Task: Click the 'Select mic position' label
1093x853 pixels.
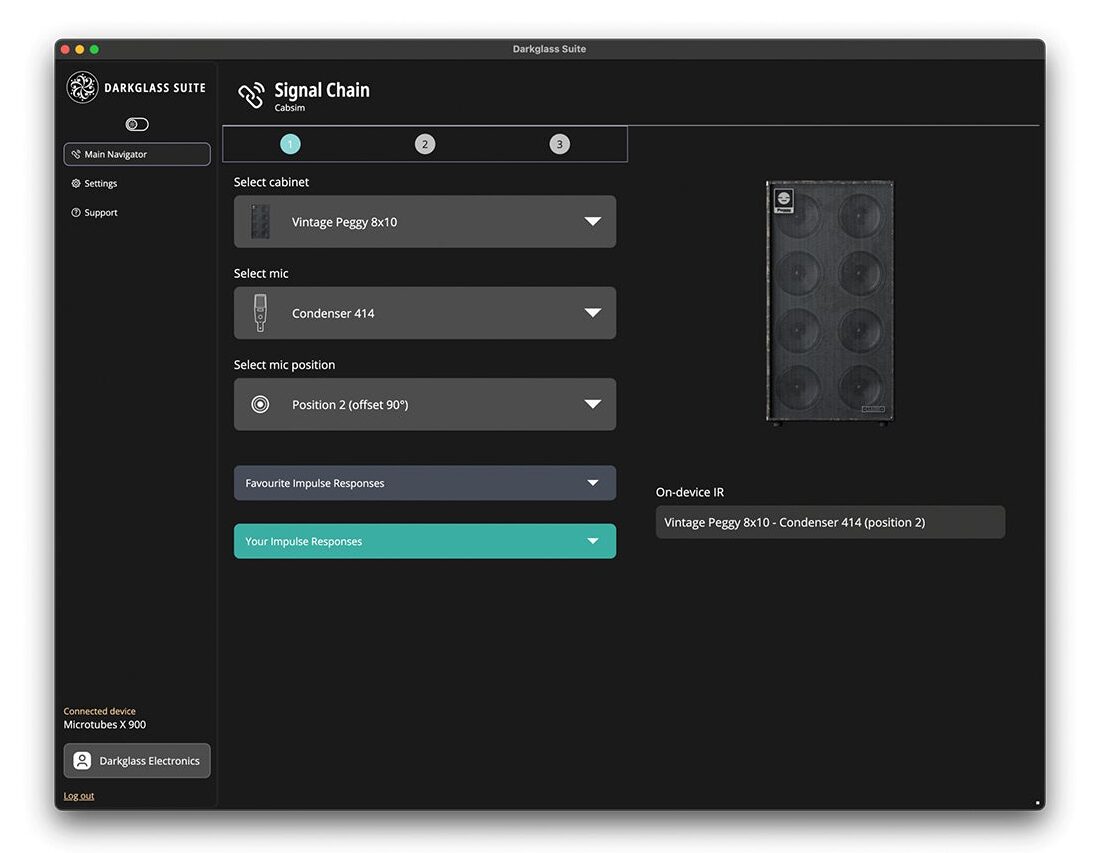Action: tap(284, 365)
